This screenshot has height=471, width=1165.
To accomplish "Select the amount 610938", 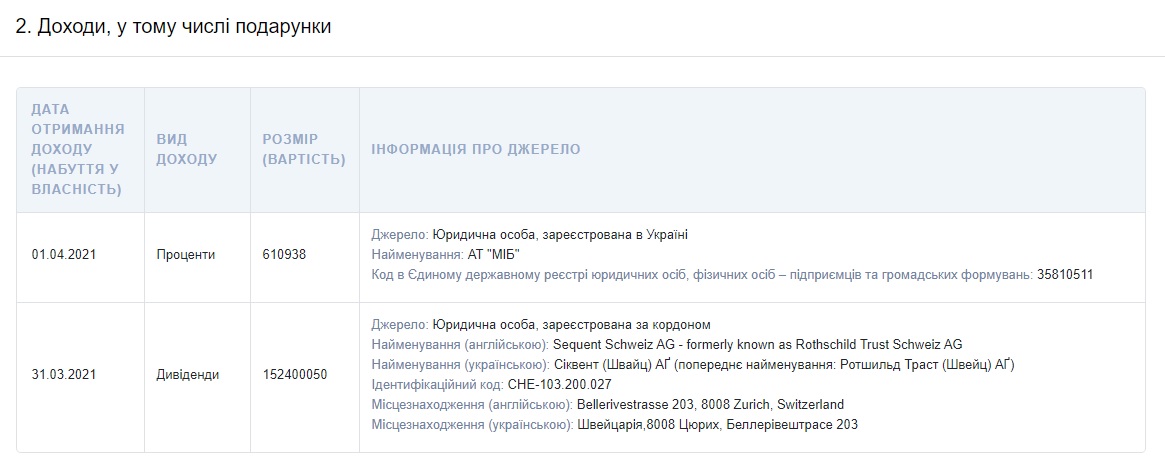I will [284, 254].
